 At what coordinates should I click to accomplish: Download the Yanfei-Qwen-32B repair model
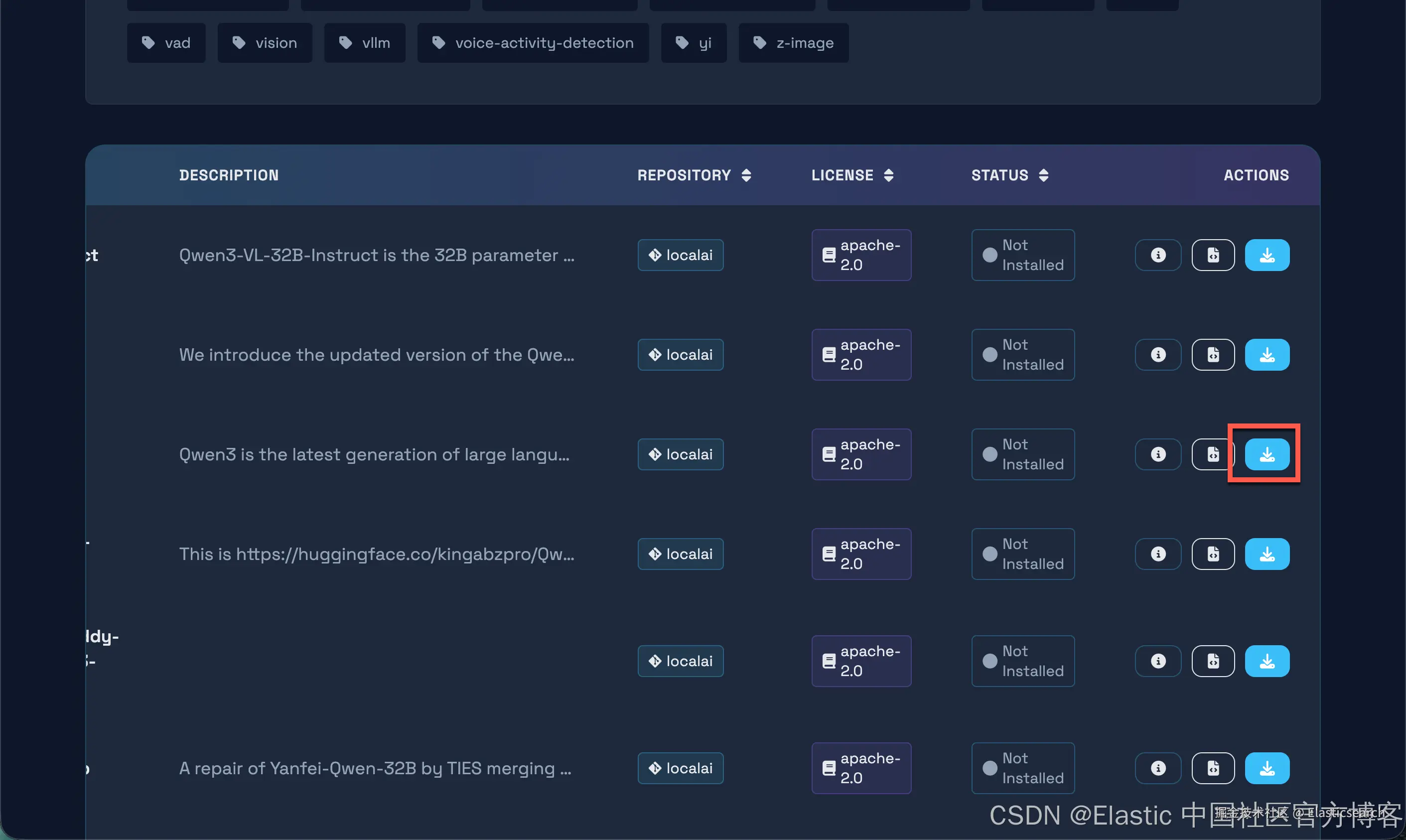coord(1267,768)
